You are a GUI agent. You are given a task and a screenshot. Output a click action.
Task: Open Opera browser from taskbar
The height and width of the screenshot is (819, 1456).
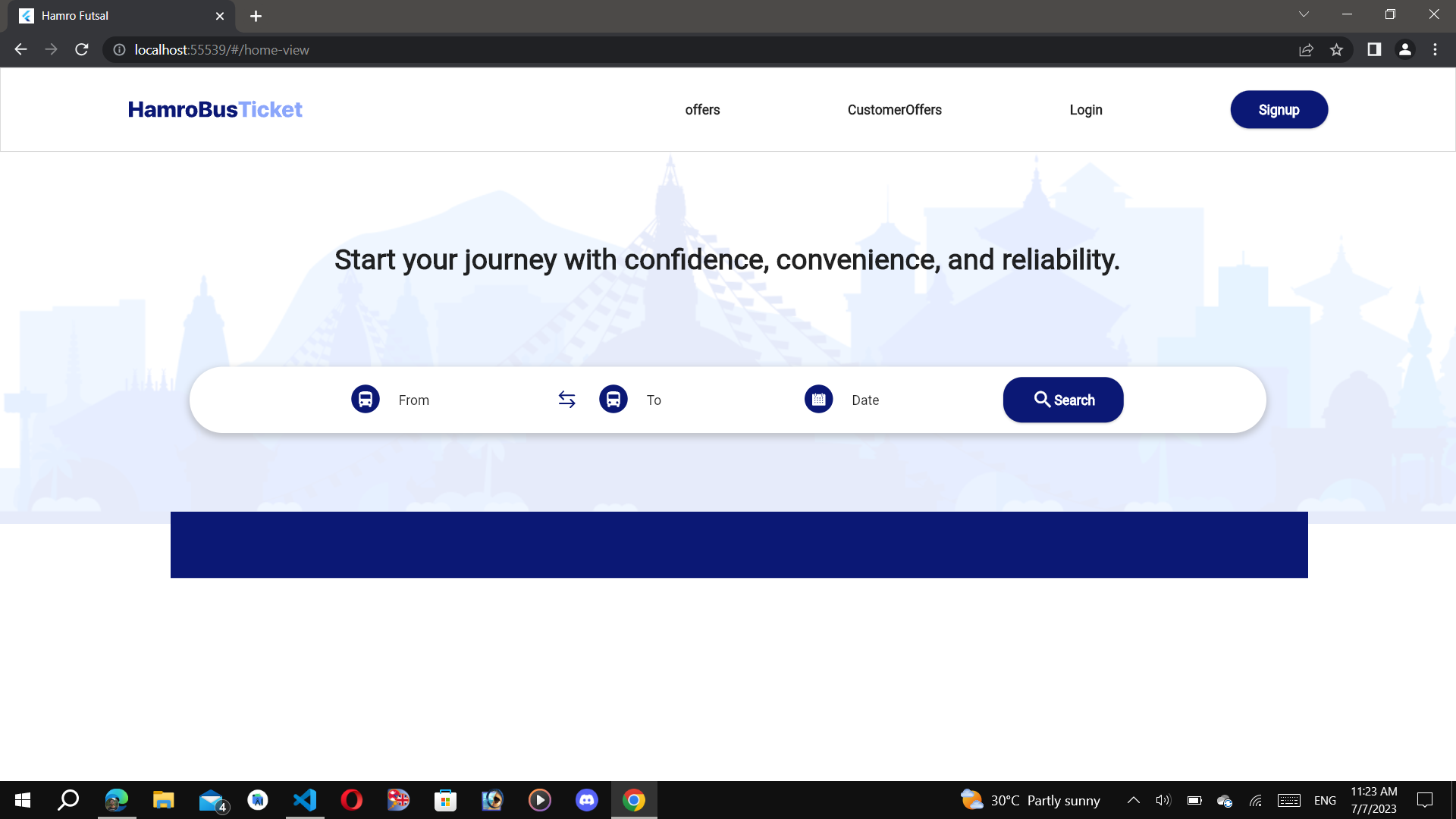coord(352,800)
